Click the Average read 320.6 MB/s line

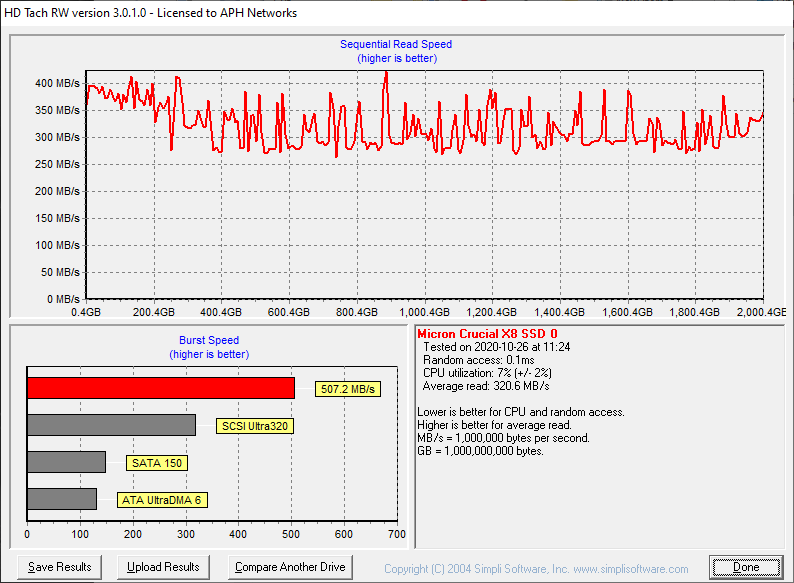coord(486,386)
